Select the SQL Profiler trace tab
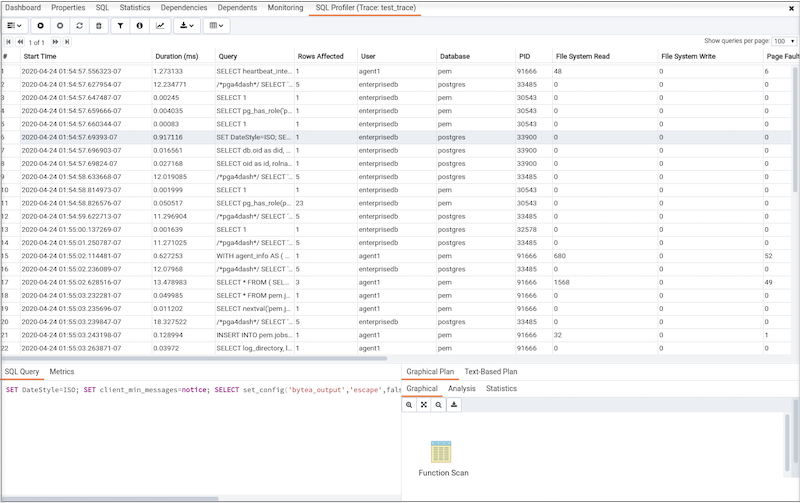Image resolution: width=800 pixels, height=503 pixels. pos(365,8)
